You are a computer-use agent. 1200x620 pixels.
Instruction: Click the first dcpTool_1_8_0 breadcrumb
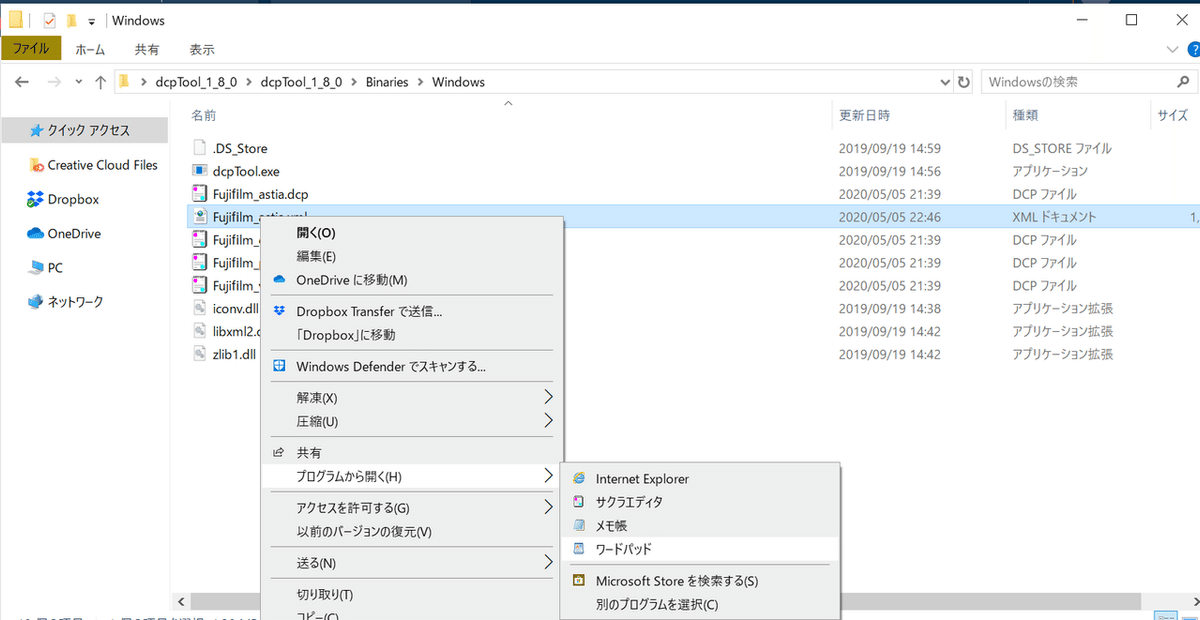click(195, 82)
